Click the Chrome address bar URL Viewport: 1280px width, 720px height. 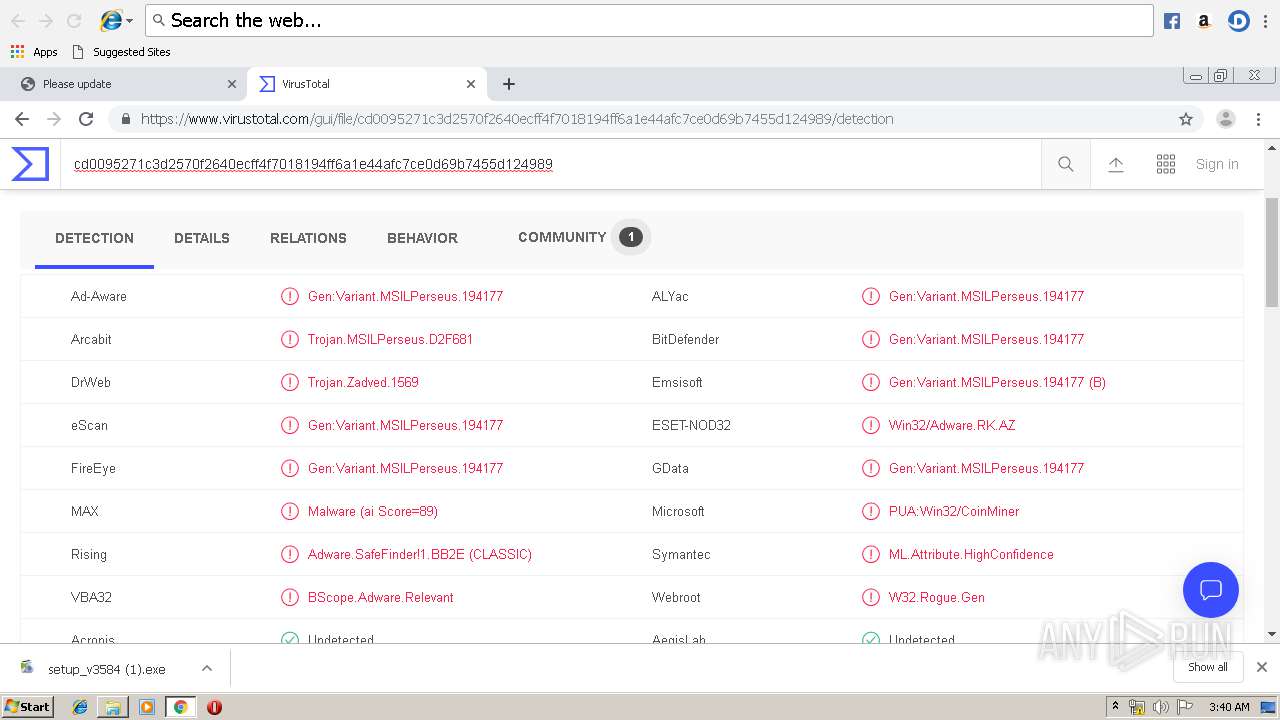click(517, 119)
